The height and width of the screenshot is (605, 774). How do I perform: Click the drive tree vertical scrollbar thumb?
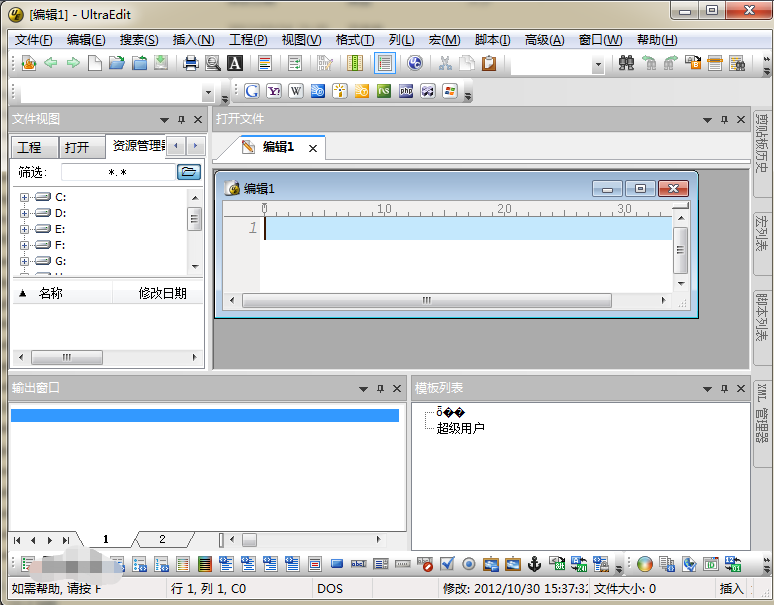194,219
